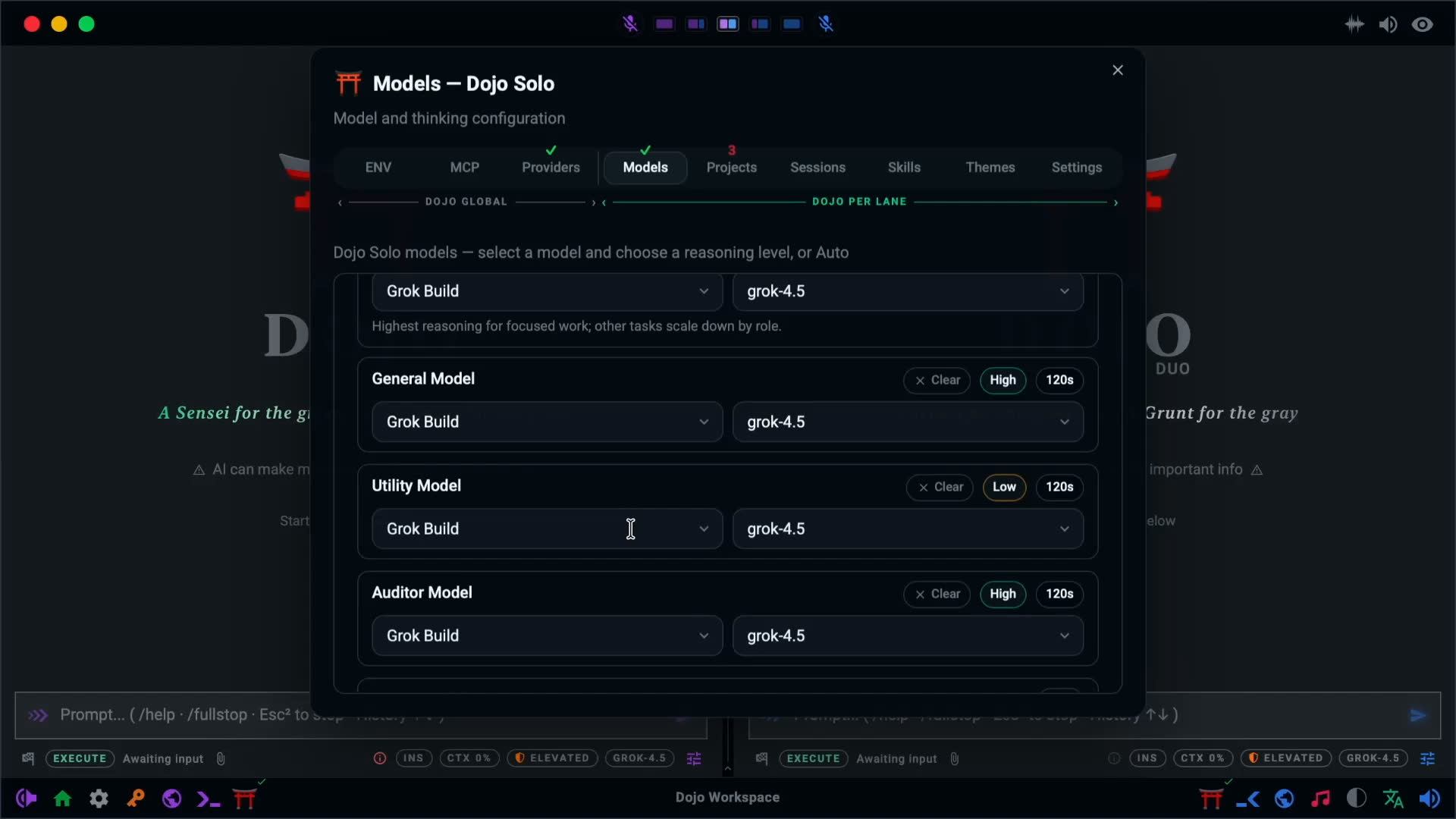This screenshot has height=819, width=1456.
Task: Click the 120s timeout for General Model
Action: coord(1059,380)
